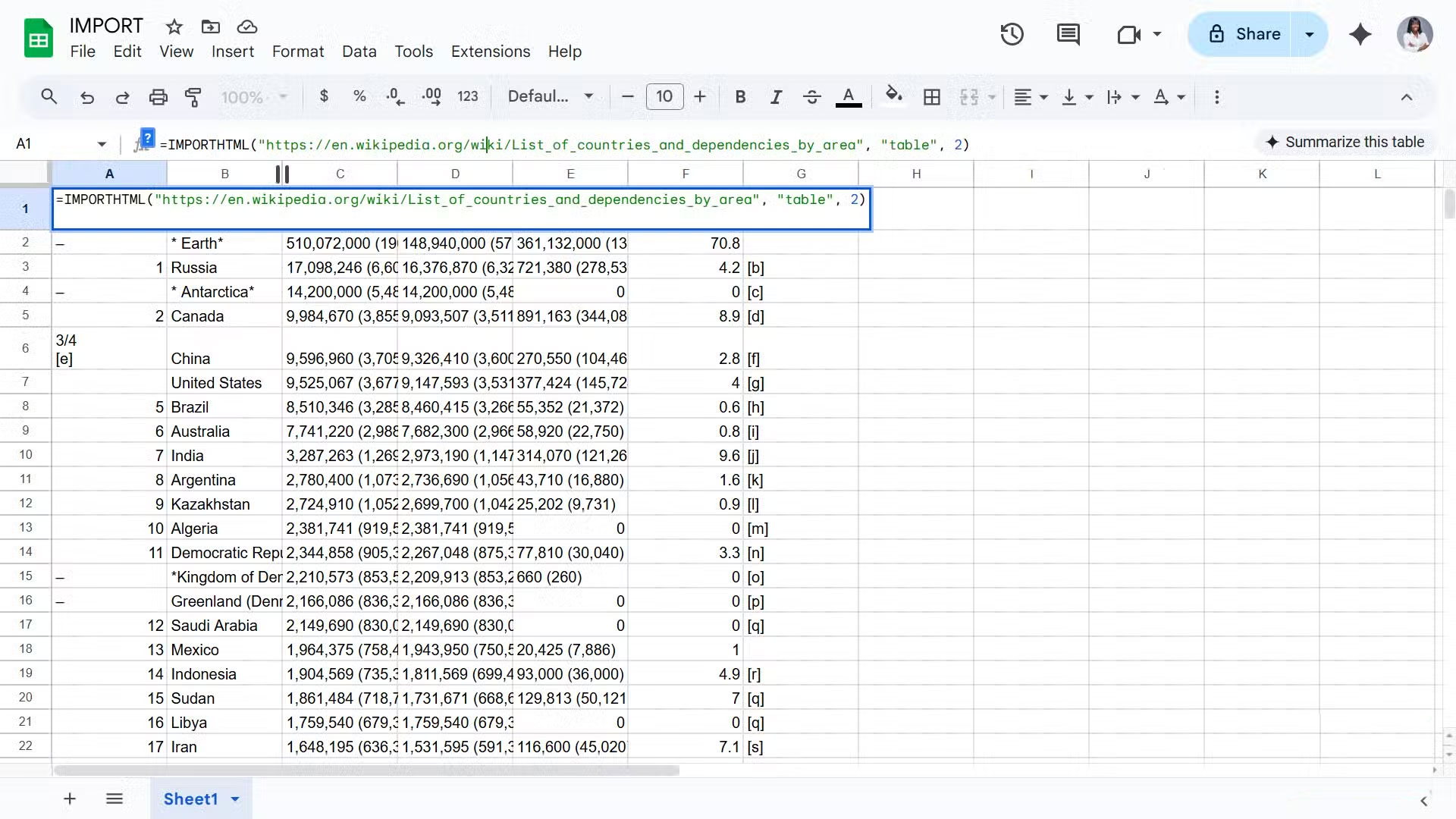The height and width of the screenshot is (819, 1456).
Task: Toggle bold formatting
Action: click(x=741, y=96)
